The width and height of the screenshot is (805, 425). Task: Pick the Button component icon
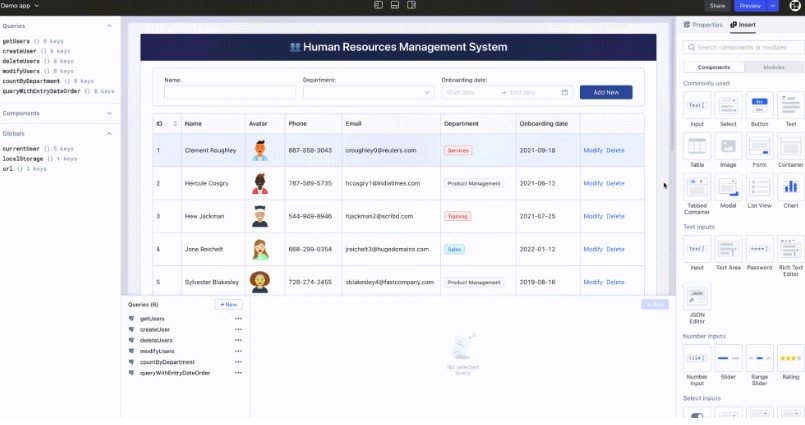(x=759, y=106)
